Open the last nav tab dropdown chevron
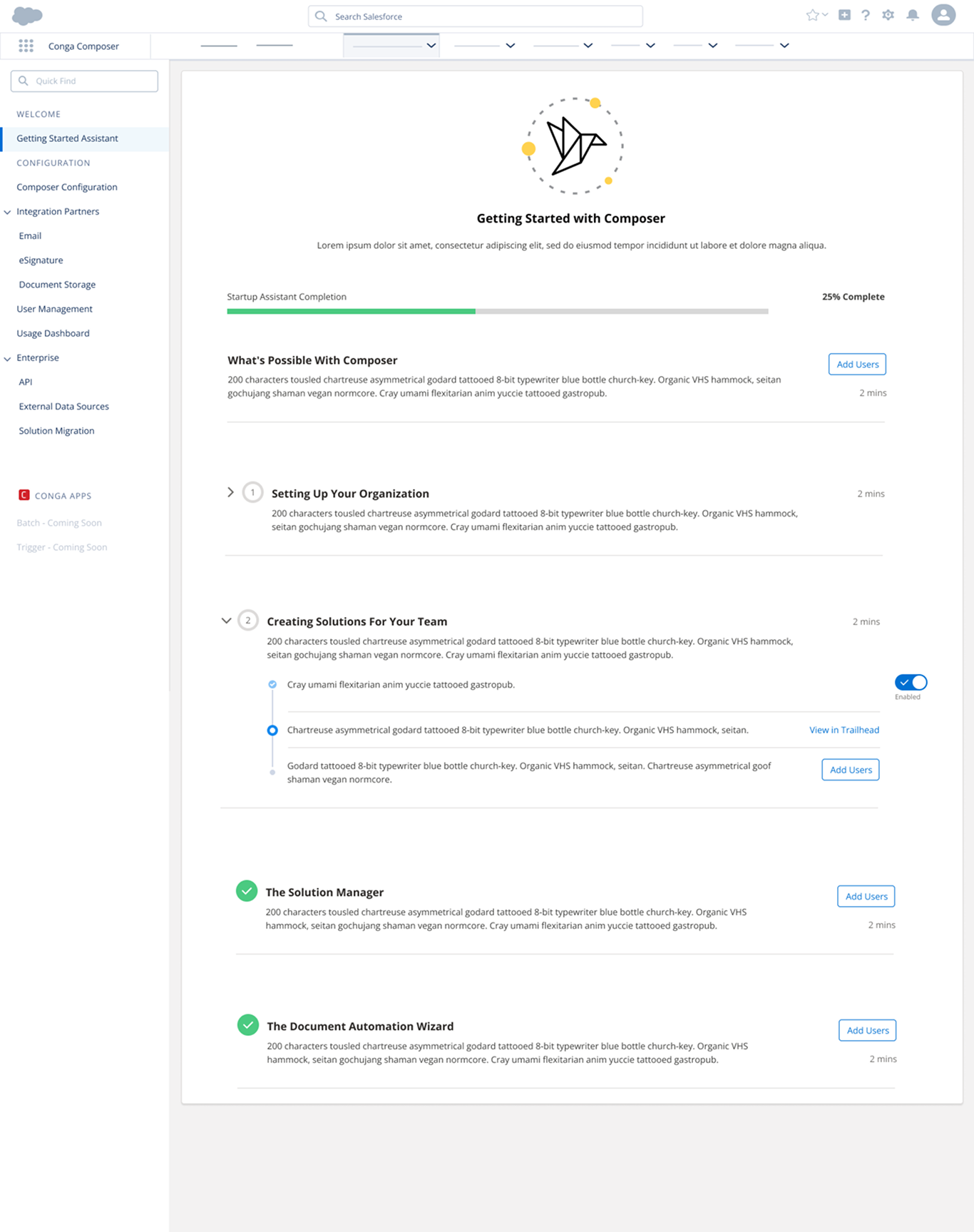Image resolution: width=974 pixels, height=1232 pixels. coord(784,46)
